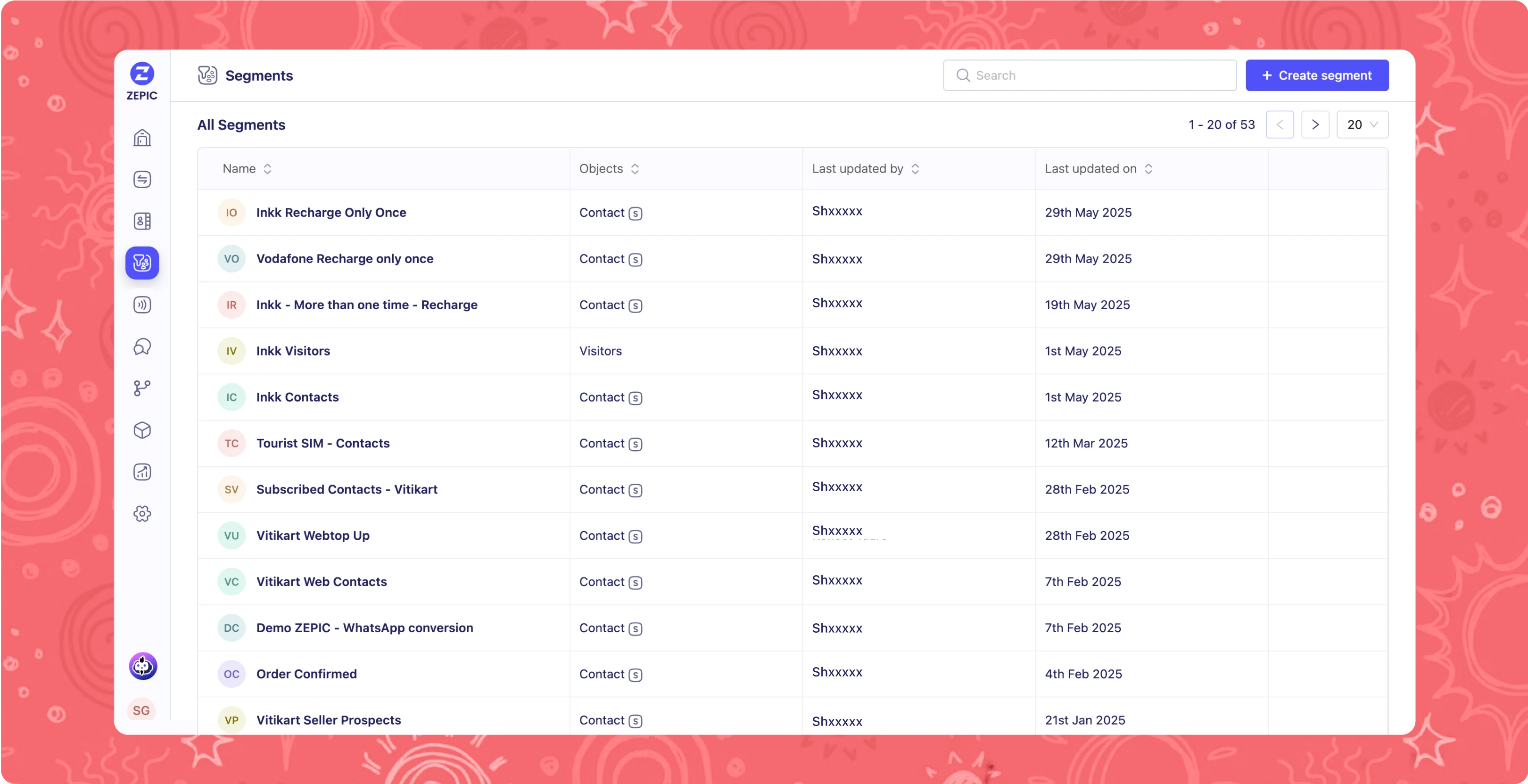Go to the previous page of segments
The image size is (1528, 784).
pos(1280,124)
